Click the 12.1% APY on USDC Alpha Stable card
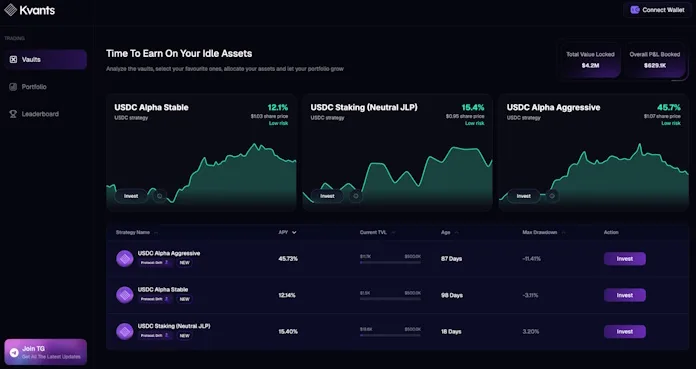 [277, 107]
